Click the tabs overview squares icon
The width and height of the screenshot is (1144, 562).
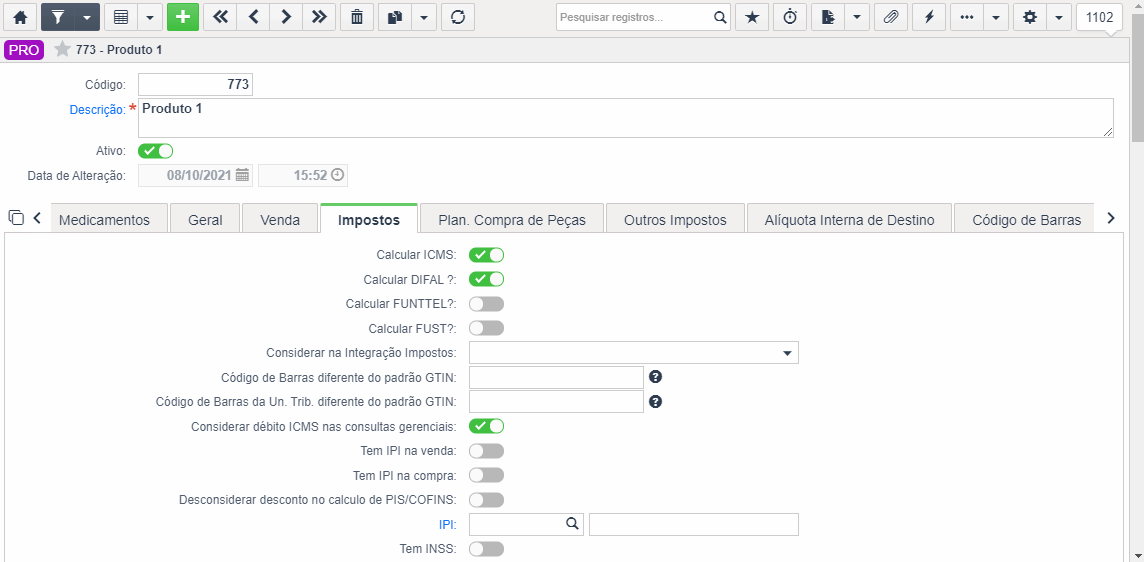coord(16,218)
